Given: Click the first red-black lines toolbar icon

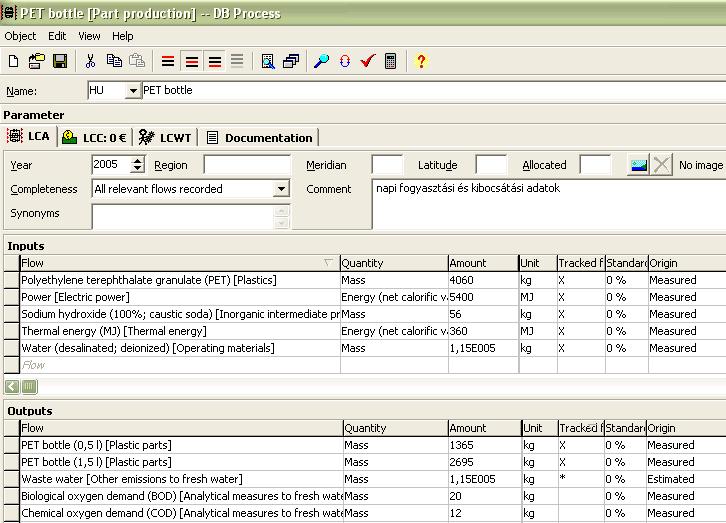Looking at the screenshot, I should pos(168,61).
